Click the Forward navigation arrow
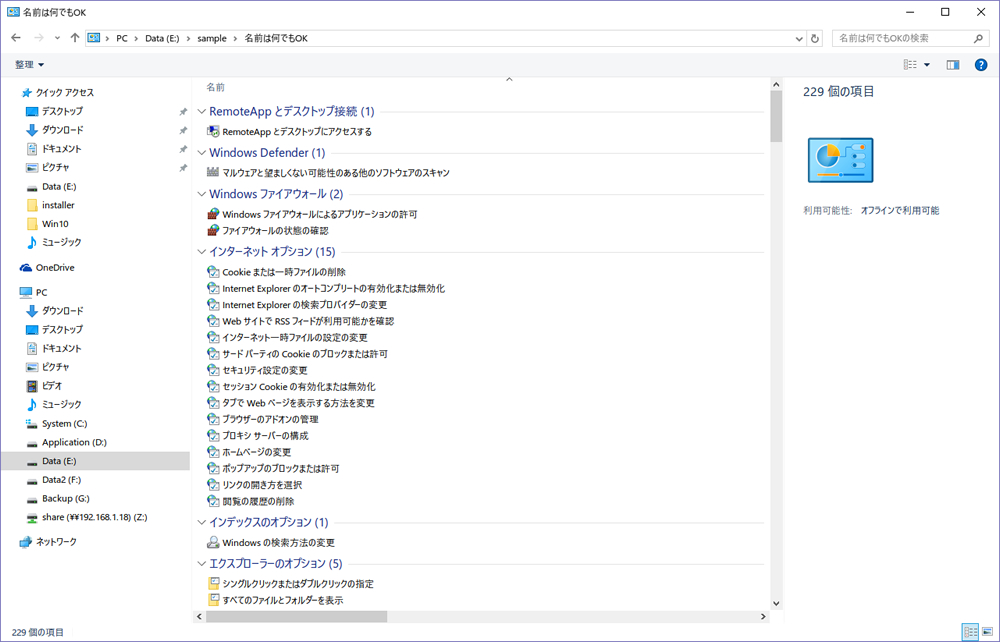The width and height of the screenshot is (1000, 642). (38, 38)
